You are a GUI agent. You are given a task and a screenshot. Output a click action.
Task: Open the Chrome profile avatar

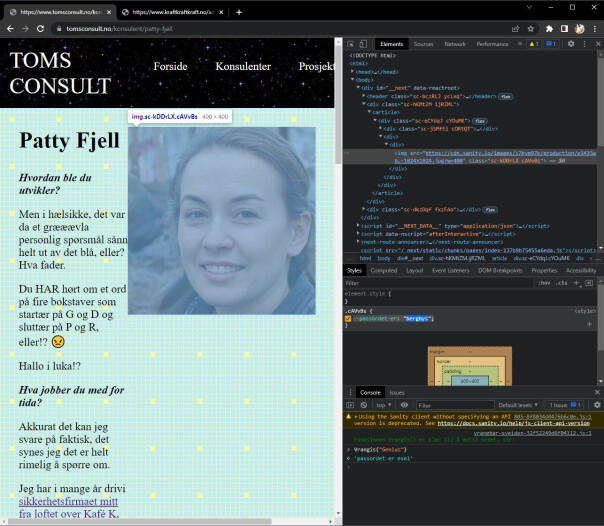[x=580, y=29]
